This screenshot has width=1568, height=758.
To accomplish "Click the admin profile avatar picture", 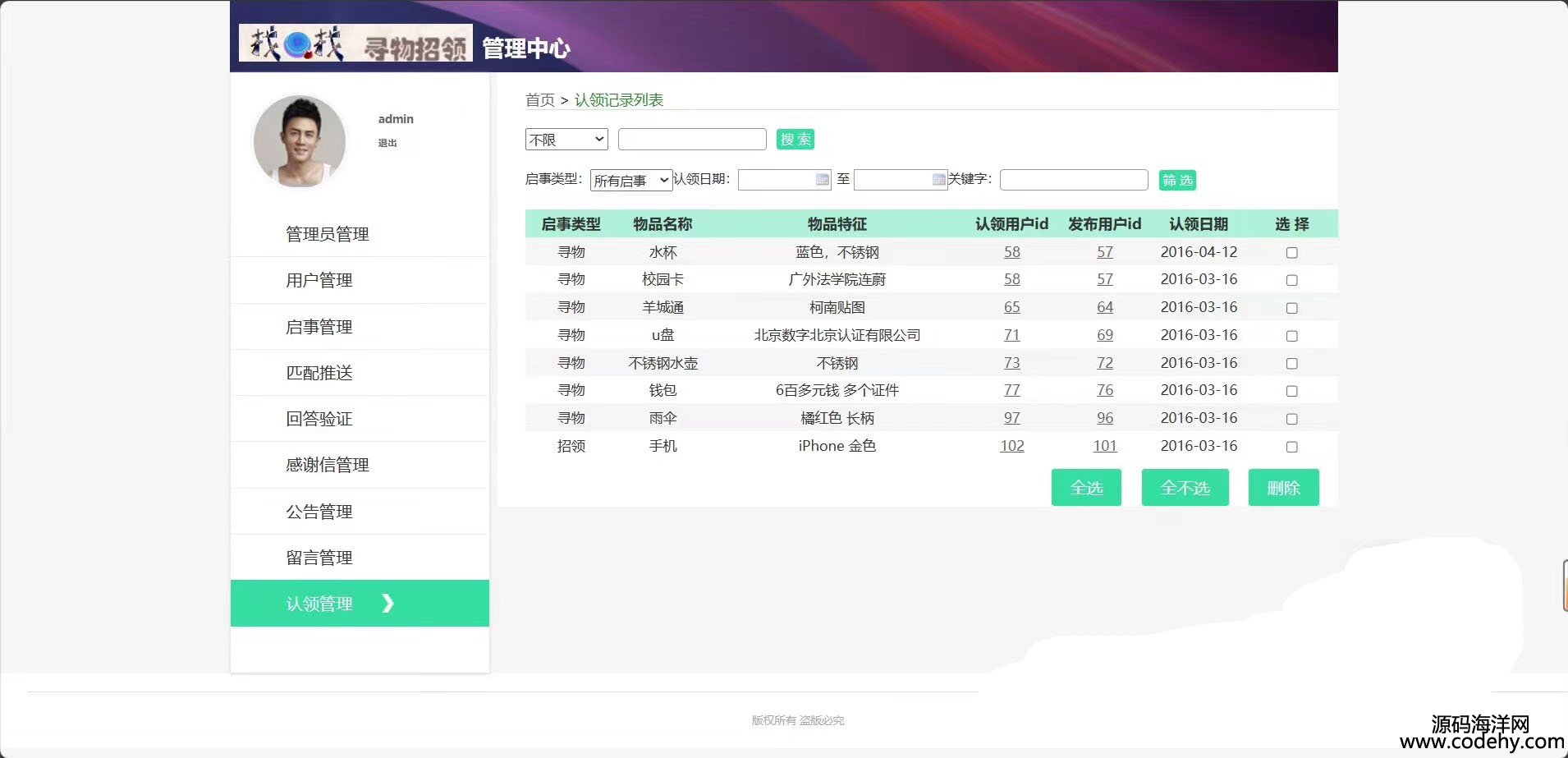I will (x=300, y=141).
